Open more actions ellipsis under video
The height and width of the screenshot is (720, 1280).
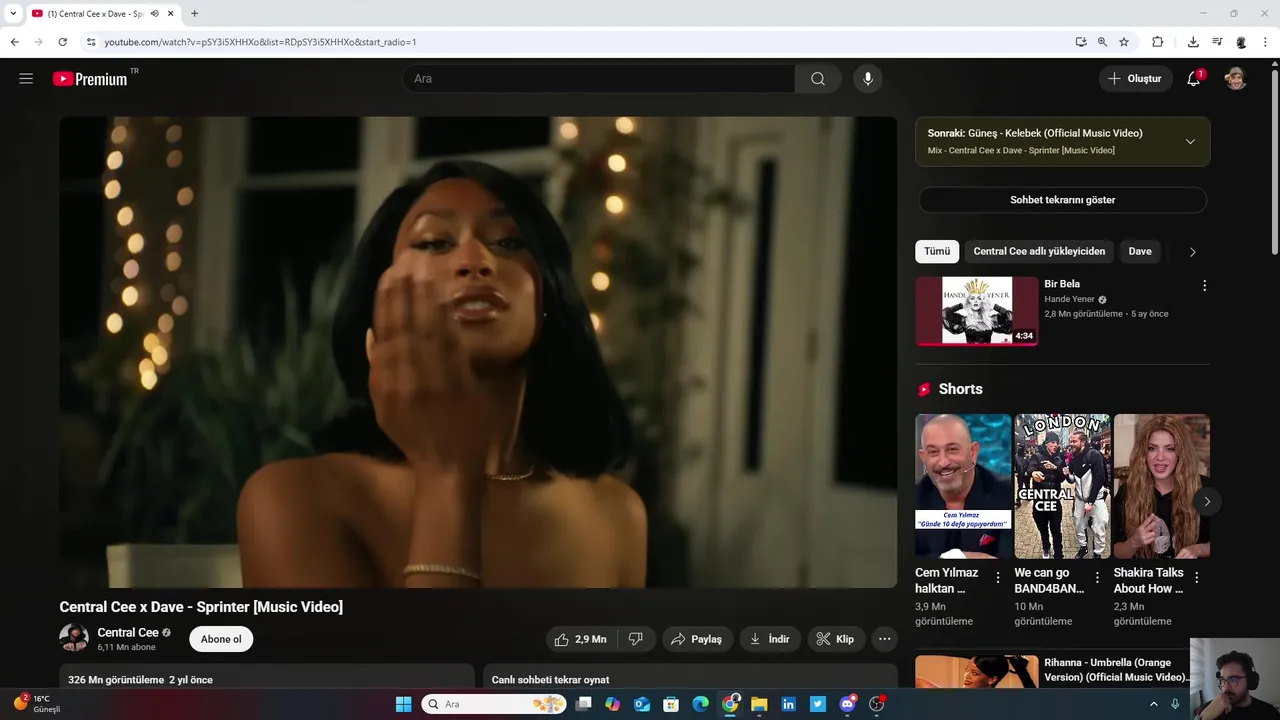coord(884,639)
